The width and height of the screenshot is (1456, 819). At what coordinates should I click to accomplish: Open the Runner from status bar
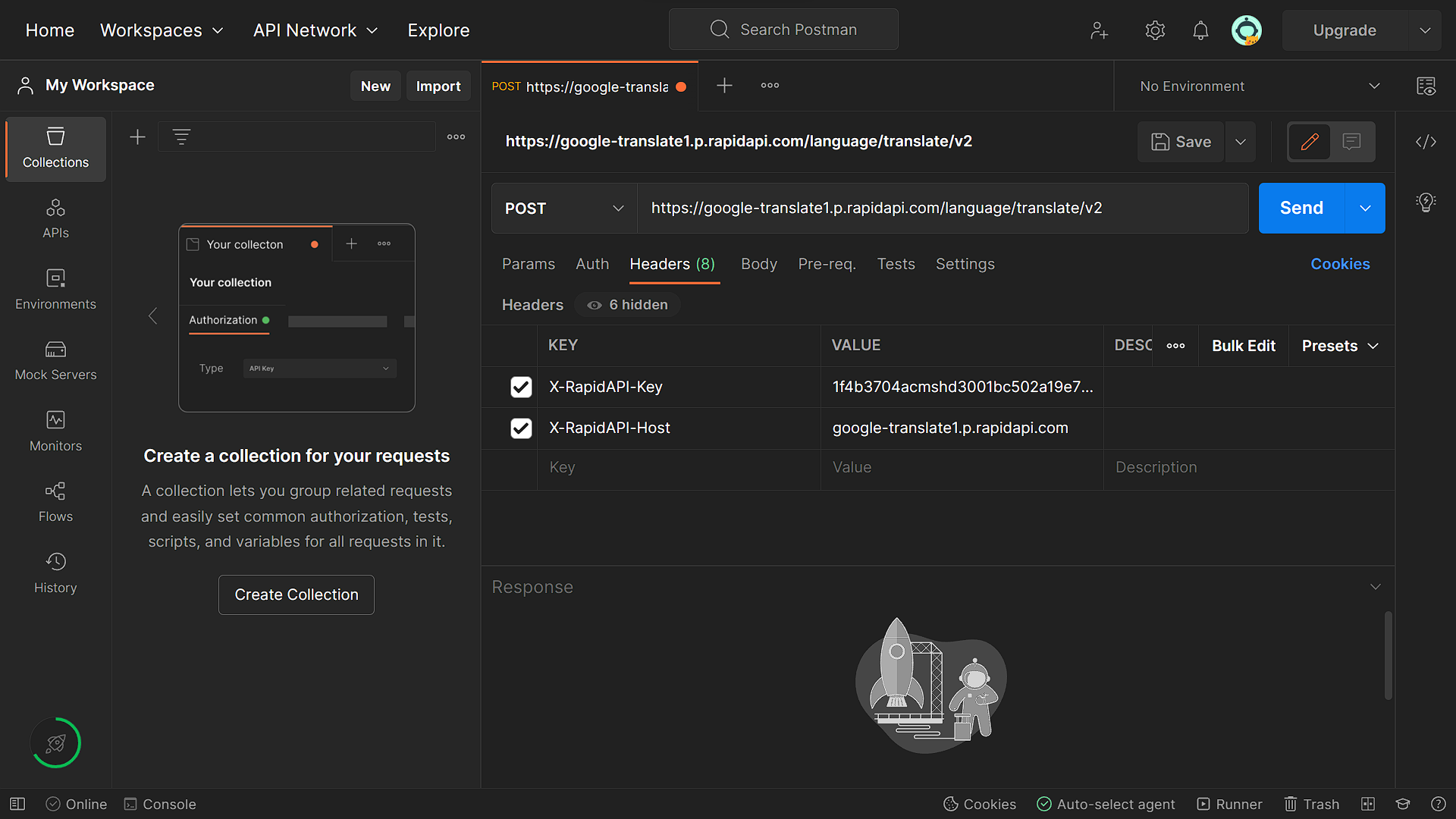[1229, 804]
